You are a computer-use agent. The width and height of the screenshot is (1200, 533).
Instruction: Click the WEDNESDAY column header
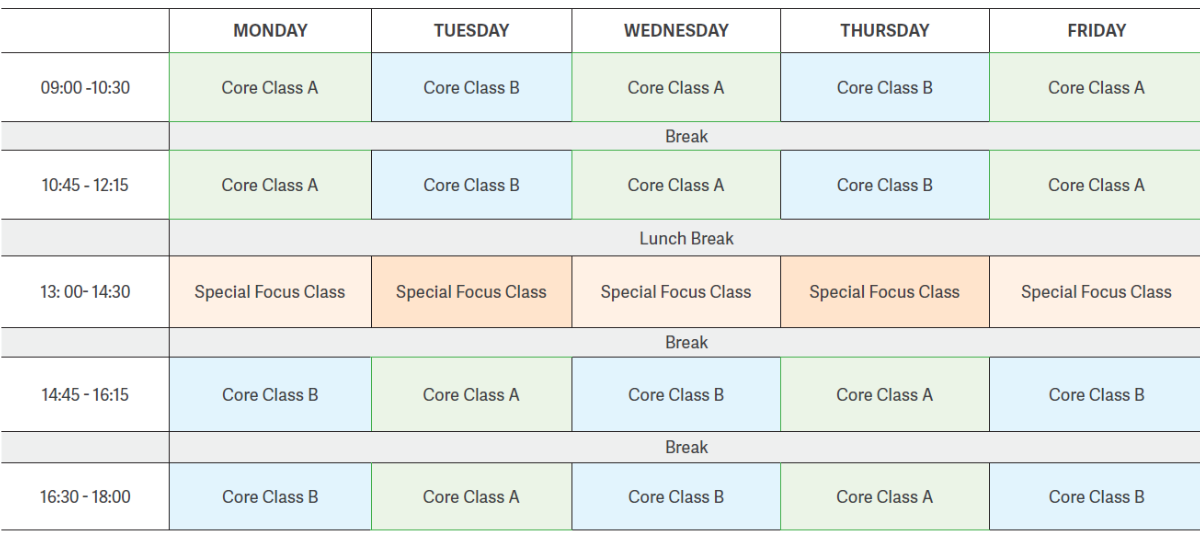[x=676, y=30]
